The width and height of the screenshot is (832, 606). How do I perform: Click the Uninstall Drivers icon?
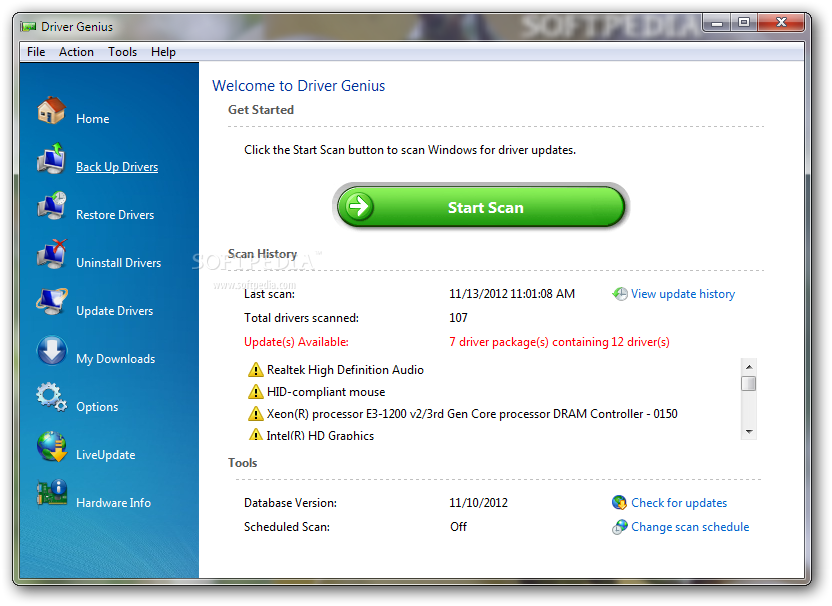coord(51,254)
